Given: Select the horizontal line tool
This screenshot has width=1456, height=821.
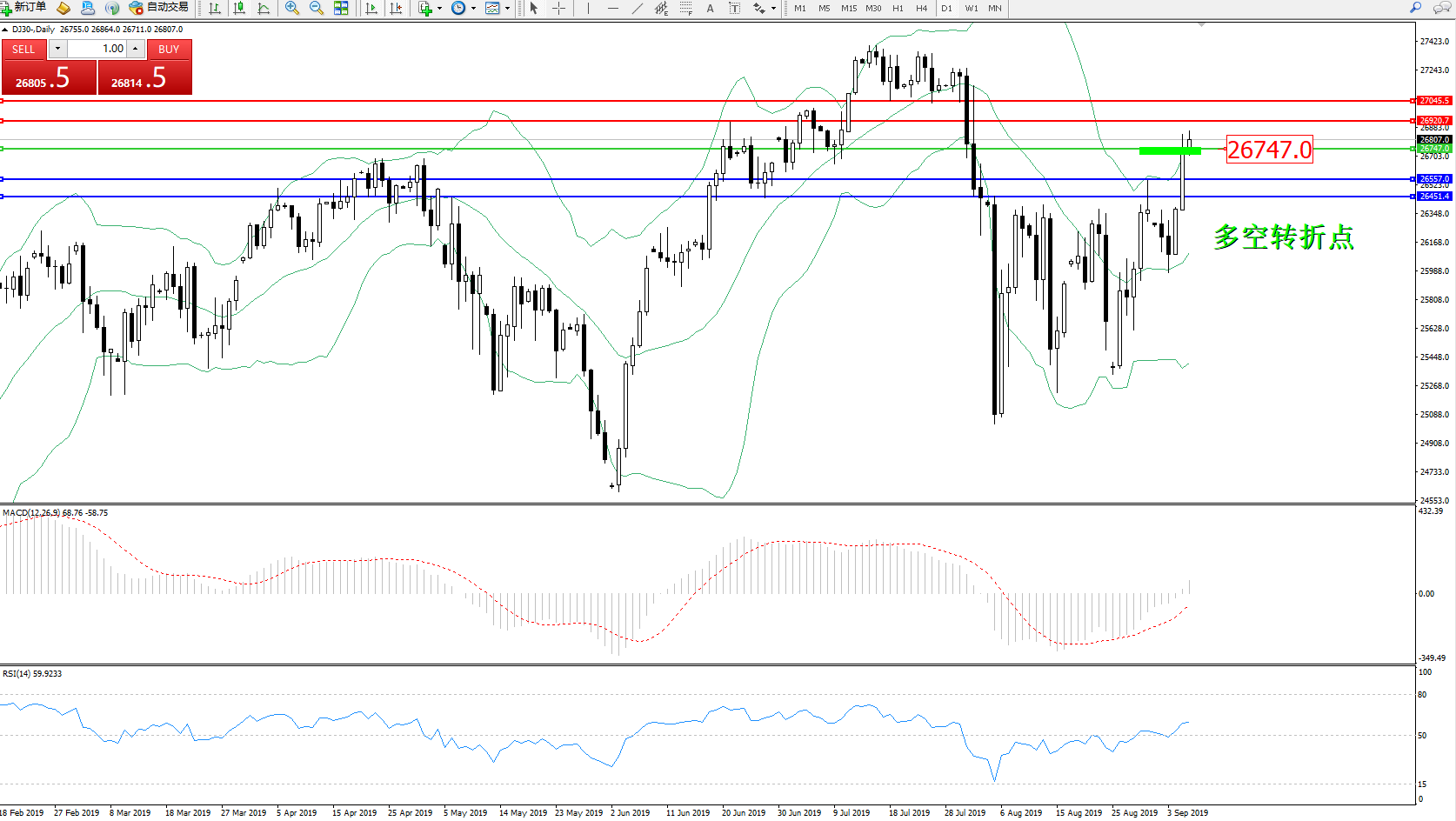Looking at the screenshot, I should tap(613, 8).
